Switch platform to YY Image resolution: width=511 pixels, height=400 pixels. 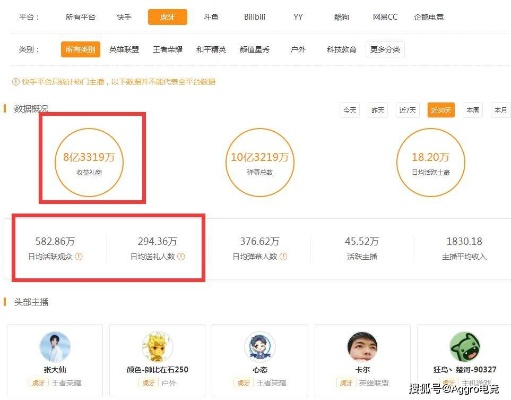point(298,17)
